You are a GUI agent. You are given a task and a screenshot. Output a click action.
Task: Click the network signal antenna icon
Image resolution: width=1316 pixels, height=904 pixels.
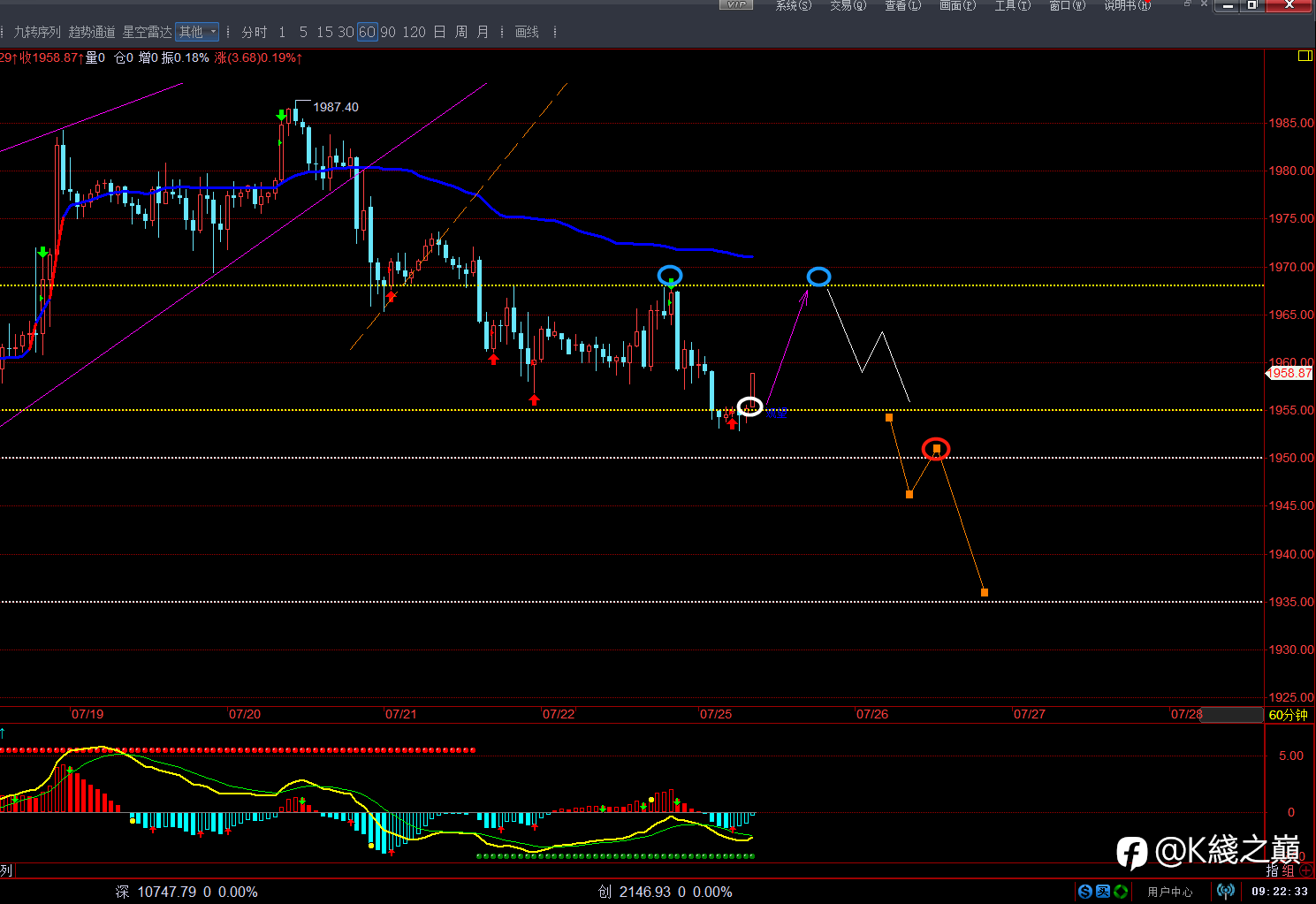pos(1225,892)
